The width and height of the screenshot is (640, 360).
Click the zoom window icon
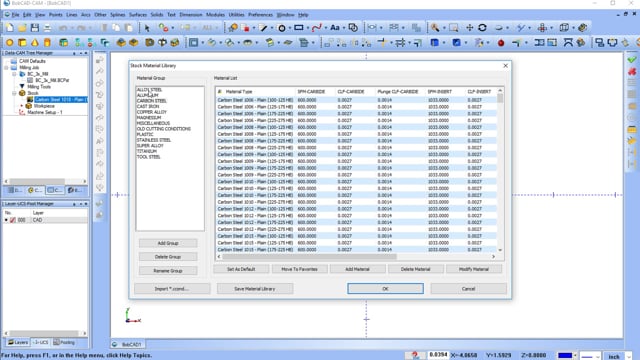[453, 28]
